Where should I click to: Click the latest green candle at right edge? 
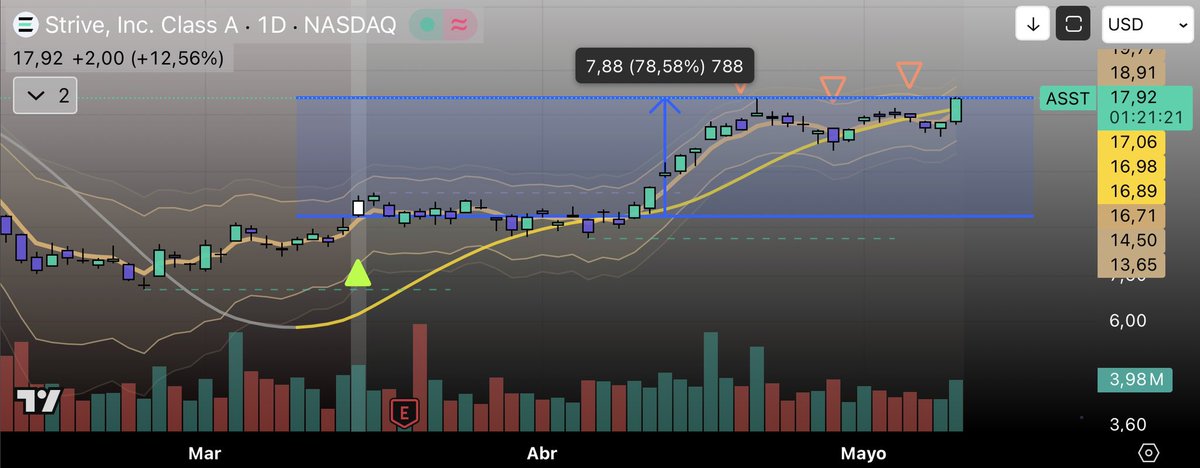point(957,110)
